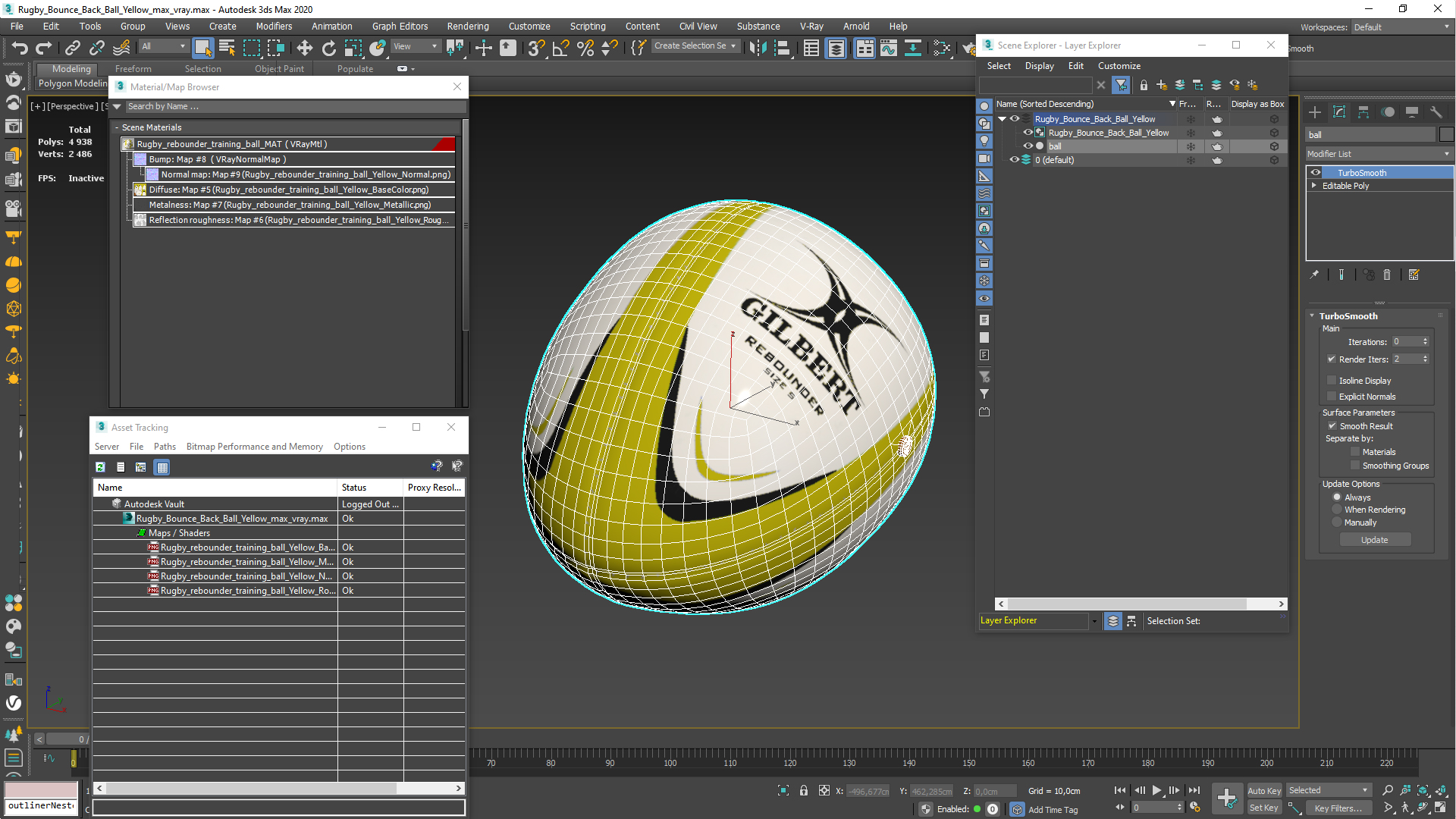1456x819 pixels.
Task: Collapse Rugby_Bounce_Back_Ball_Yellow layer tree
Action: (1002, 119)
